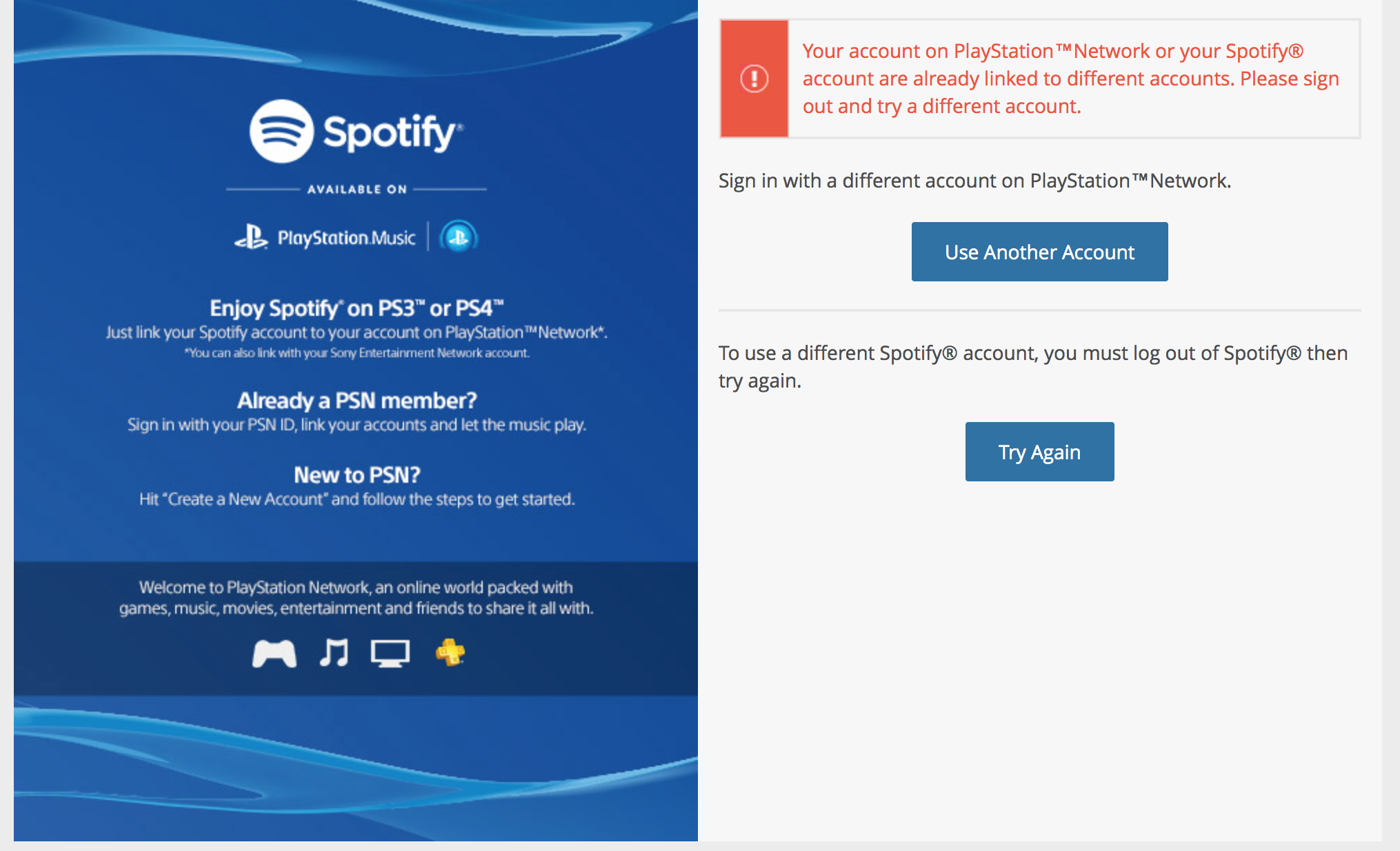Click the Already a PSN member heading
The height and width of the screenshot is (851, 1400).
click(357, 400)
